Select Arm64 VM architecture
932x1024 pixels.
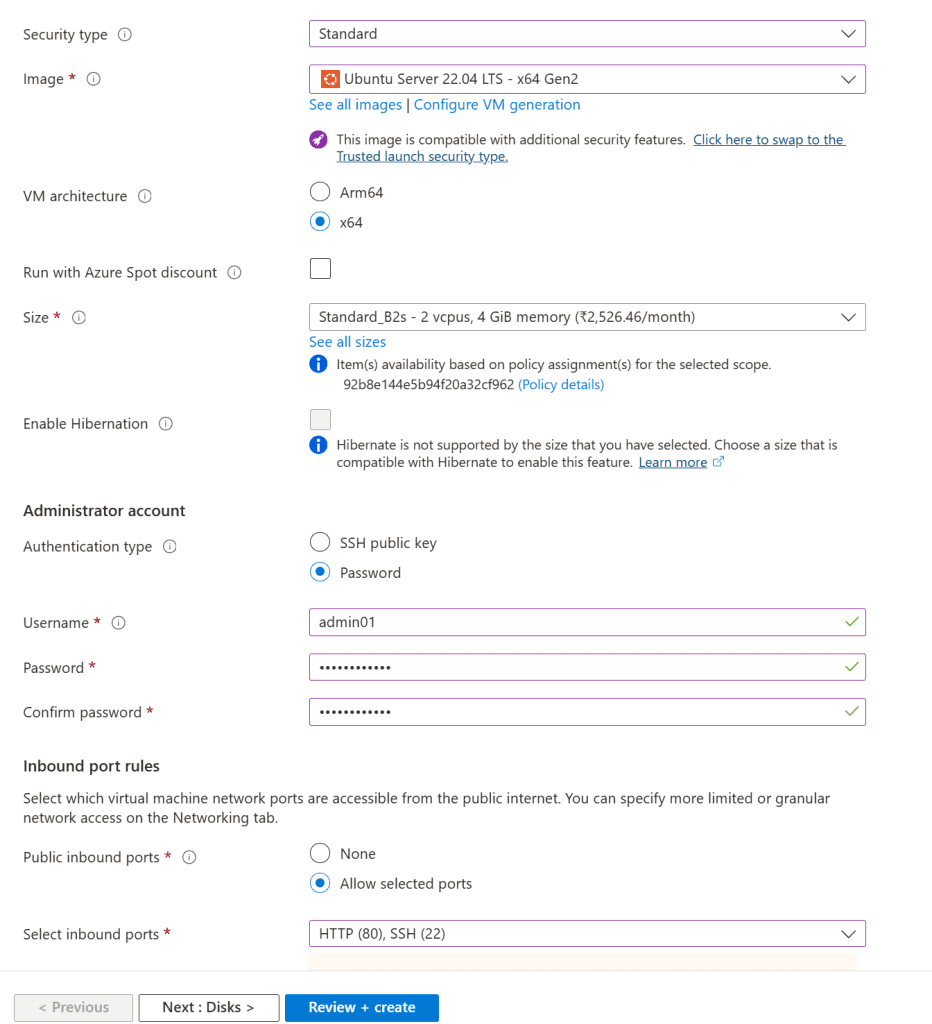click(320, 192)
